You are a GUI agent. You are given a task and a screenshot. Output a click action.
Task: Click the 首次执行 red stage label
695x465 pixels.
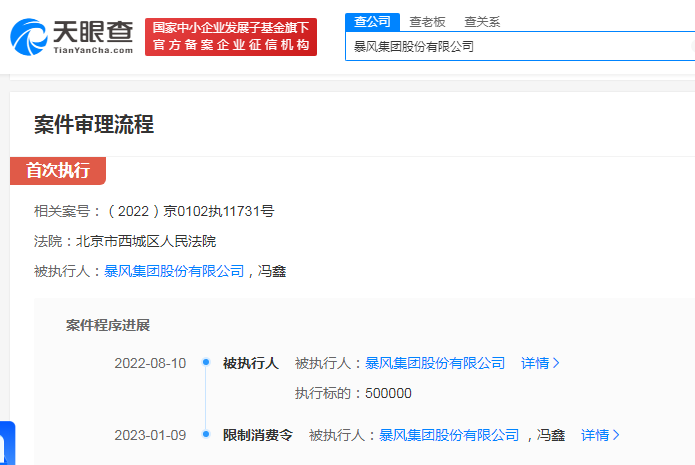tap(57, 171)
